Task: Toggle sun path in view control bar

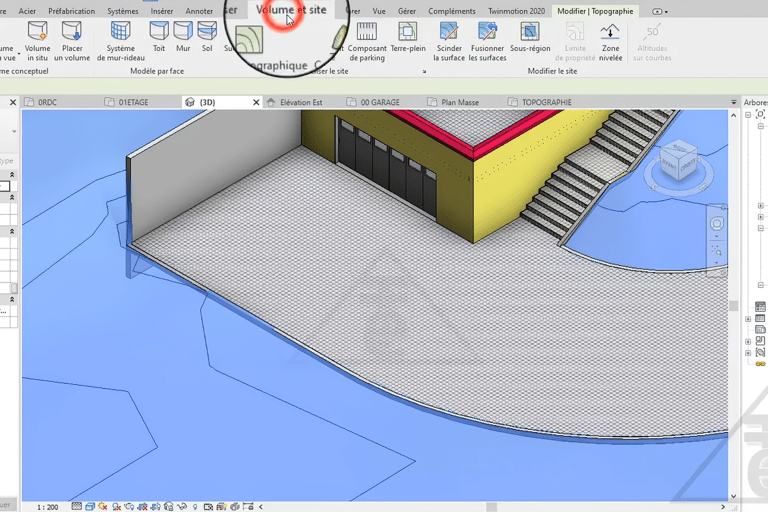Action: [x=102, y=506]
